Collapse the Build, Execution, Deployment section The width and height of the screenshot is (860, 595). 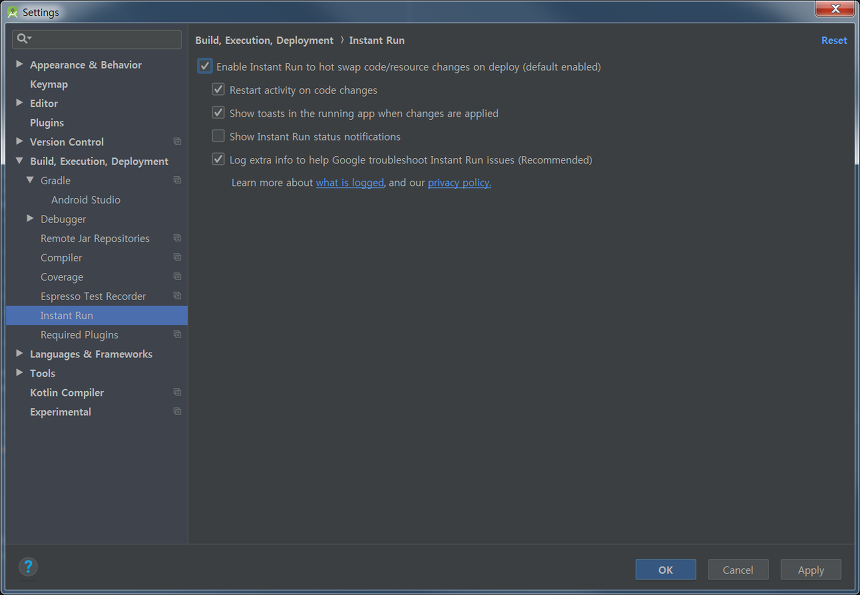[19, 161]
